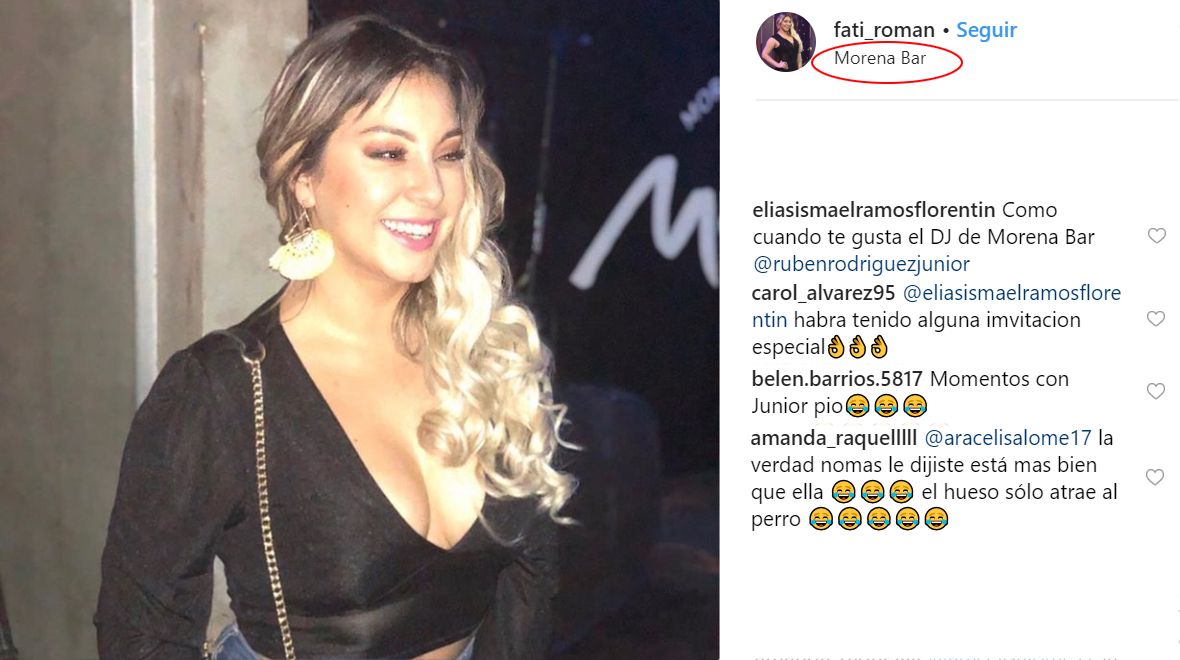Open commenter eliasismaelramosflorentin's profile
1180x660 pixels.
pyautogui.click(x=874, y=210)
